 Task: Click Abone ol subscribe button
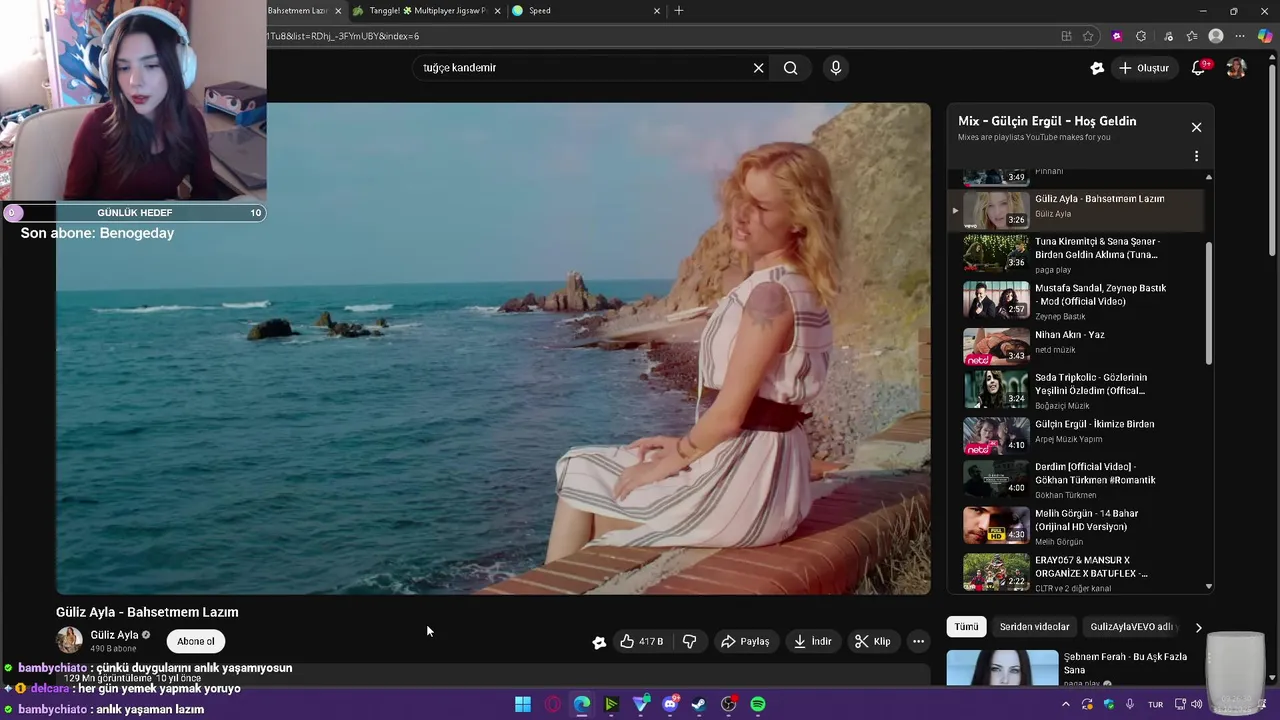click(196, 641)
